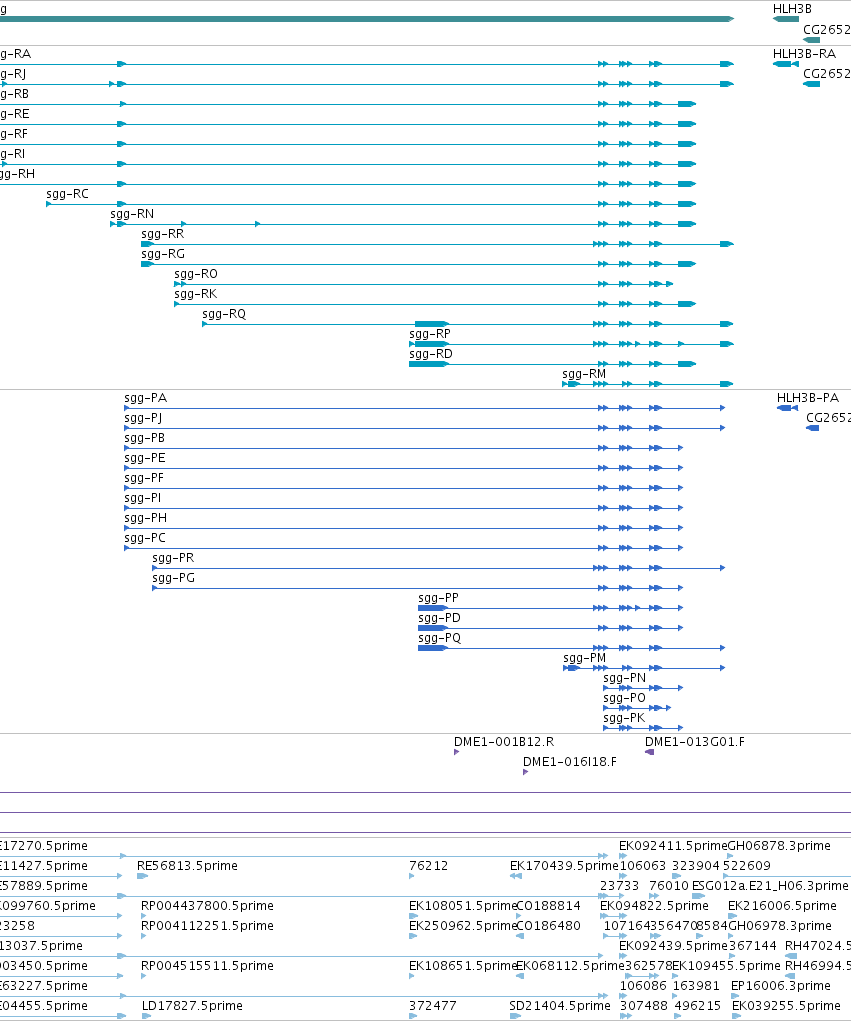Select the LD17827.5prime EST label
This screenshot has height=1021, width=851.
pyautogui.click(x=192, y=1006)
